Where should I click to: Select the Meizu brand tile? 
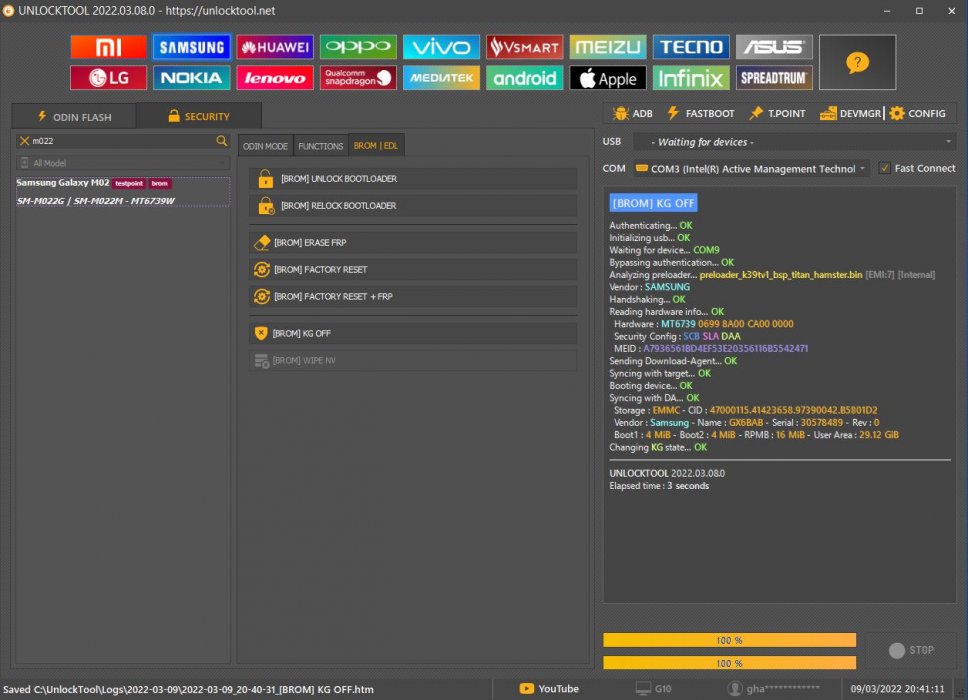(x=607, y=47)
